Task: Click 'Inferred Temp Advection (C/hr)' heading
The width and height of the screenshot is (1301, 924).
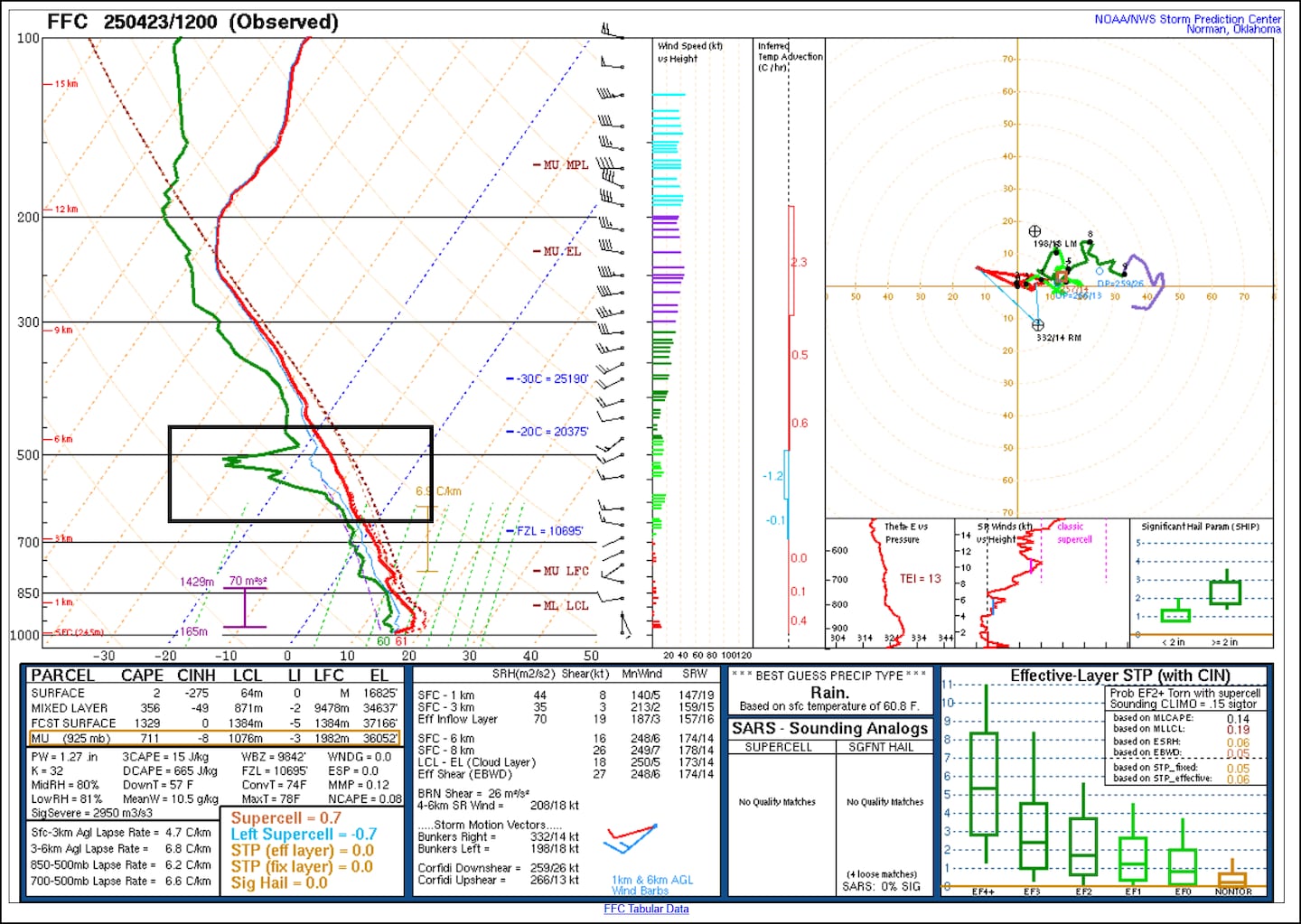Action: coord(790,56)
